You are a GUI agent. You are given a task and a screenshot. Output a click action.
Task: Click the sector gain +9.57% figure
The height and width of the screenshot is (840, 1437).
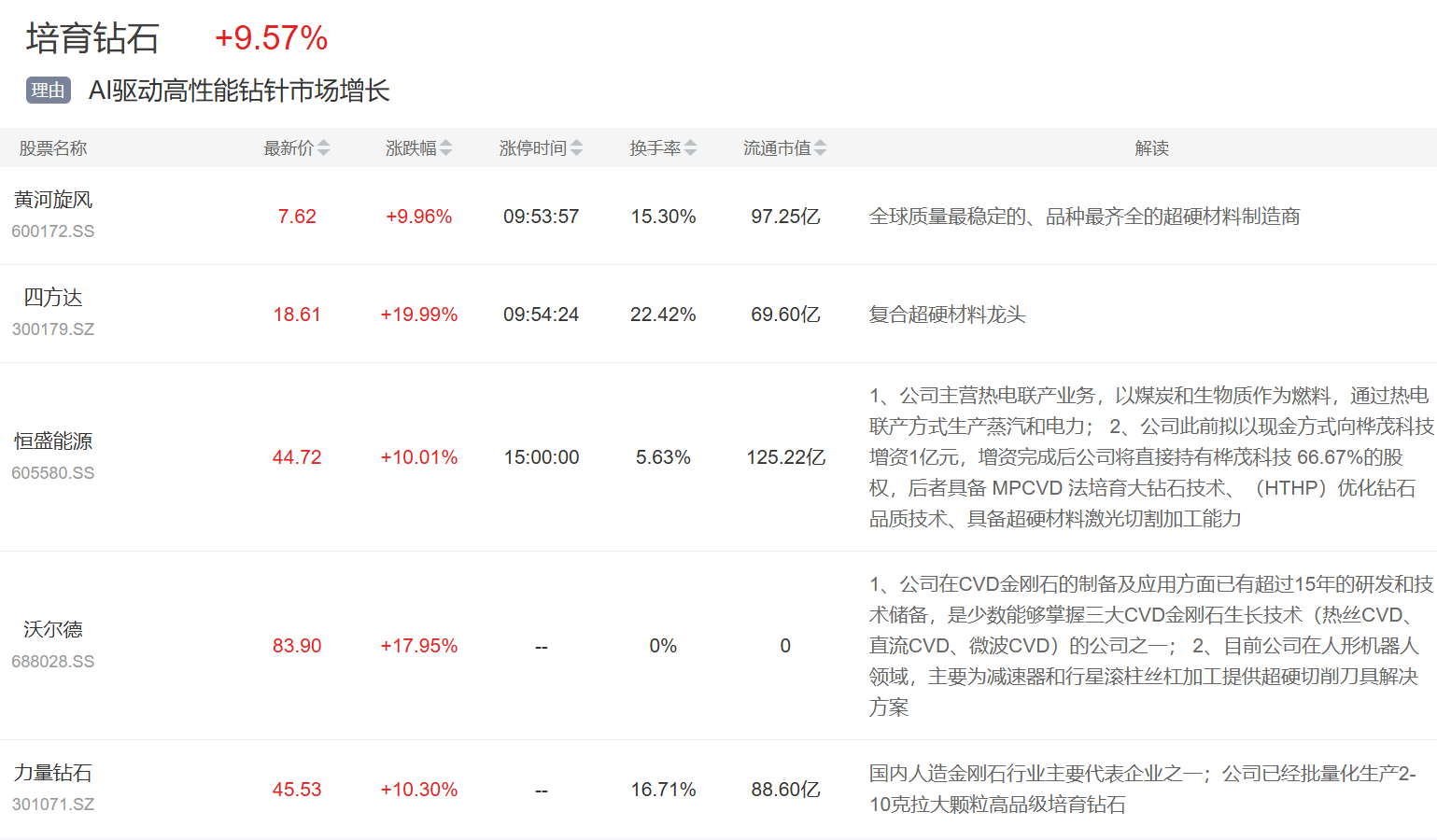pos(271,38)
